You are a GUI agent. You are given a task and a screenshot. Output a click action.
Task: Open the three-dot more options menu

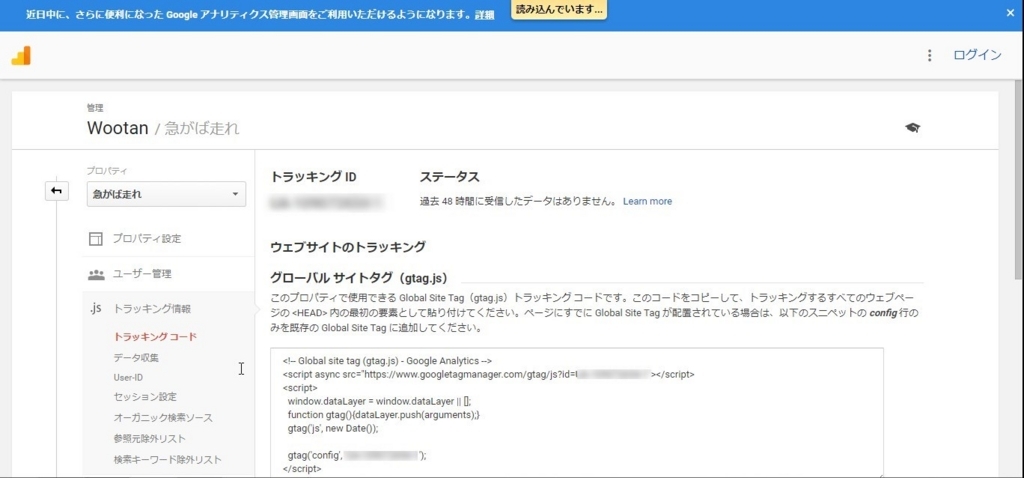point(929,56)
